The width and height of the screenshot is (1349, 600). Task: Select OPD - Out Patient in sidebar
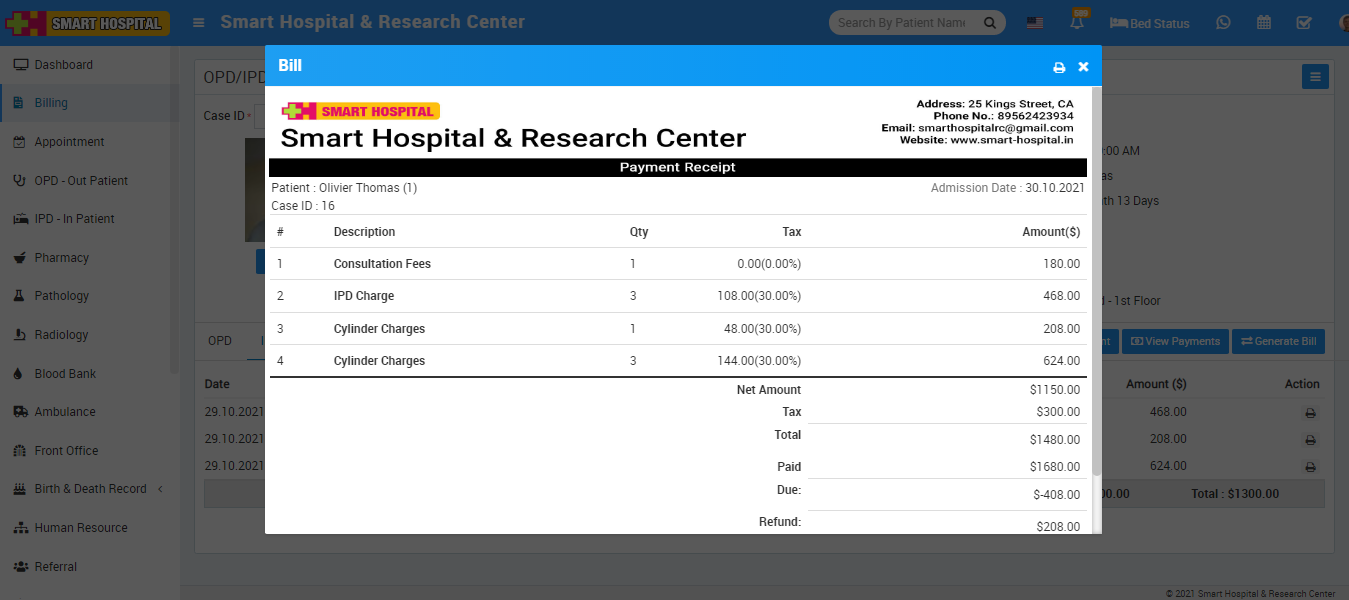[81, 181]
